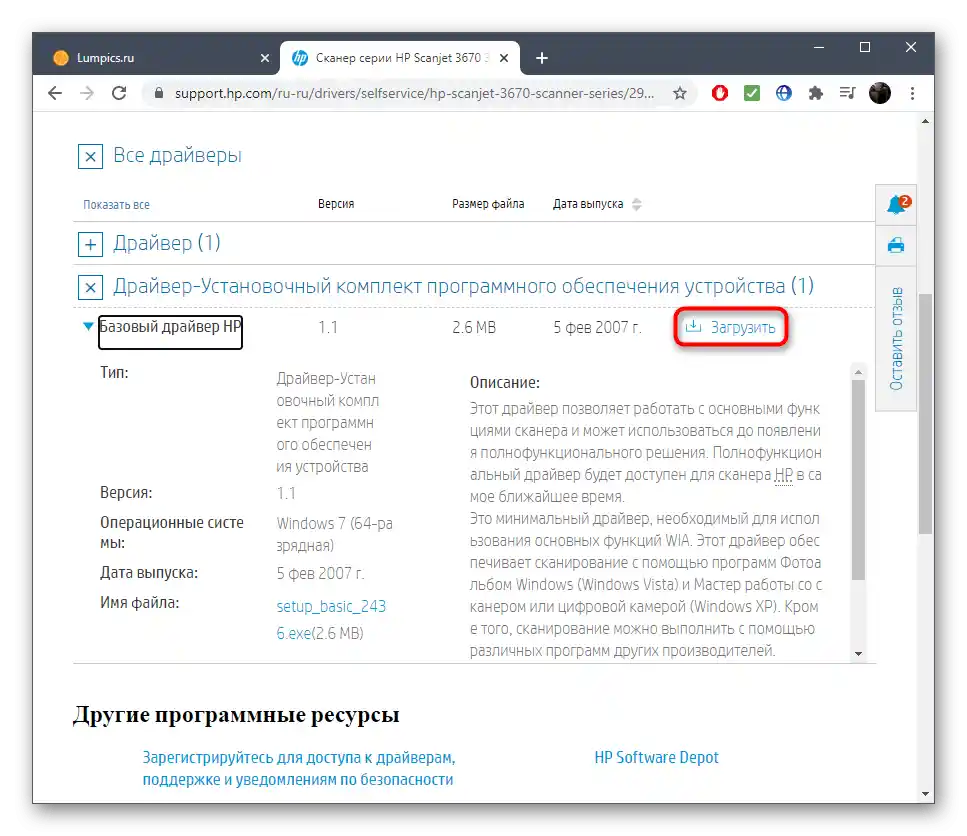Click description box scroll up arrow
Viewport: 967px width, 836px height.
pyautogui.click(x=858, y=372)
